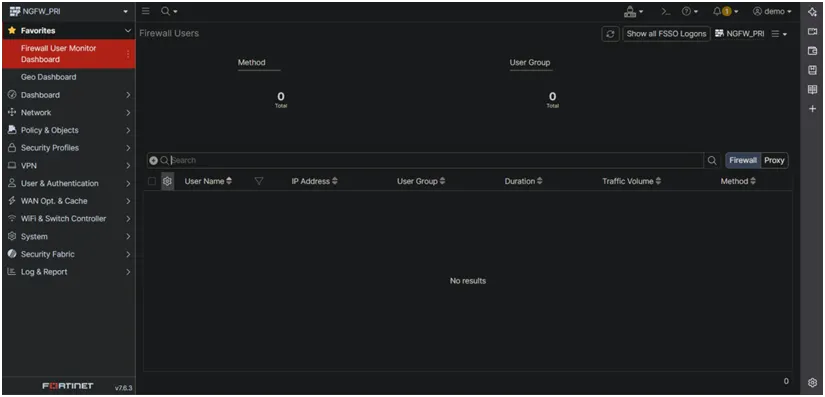The image size is (825, 397).
Task: Select Firewall User Monitor Dashboard
Action: point(69,54)
